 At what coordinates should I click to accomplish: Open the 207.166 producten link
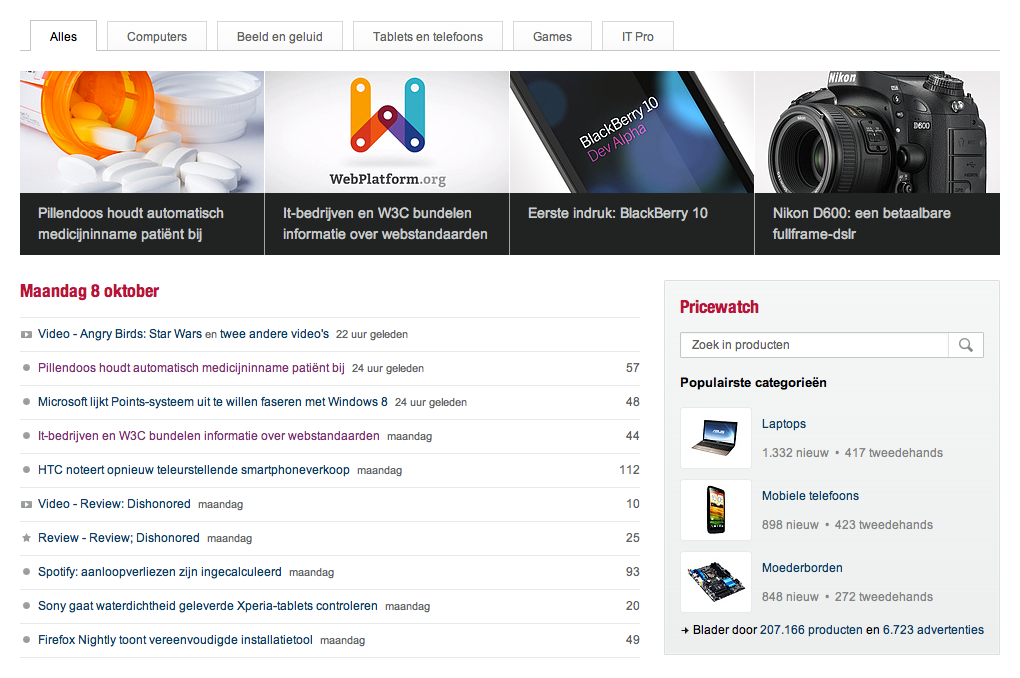[811, 630]
